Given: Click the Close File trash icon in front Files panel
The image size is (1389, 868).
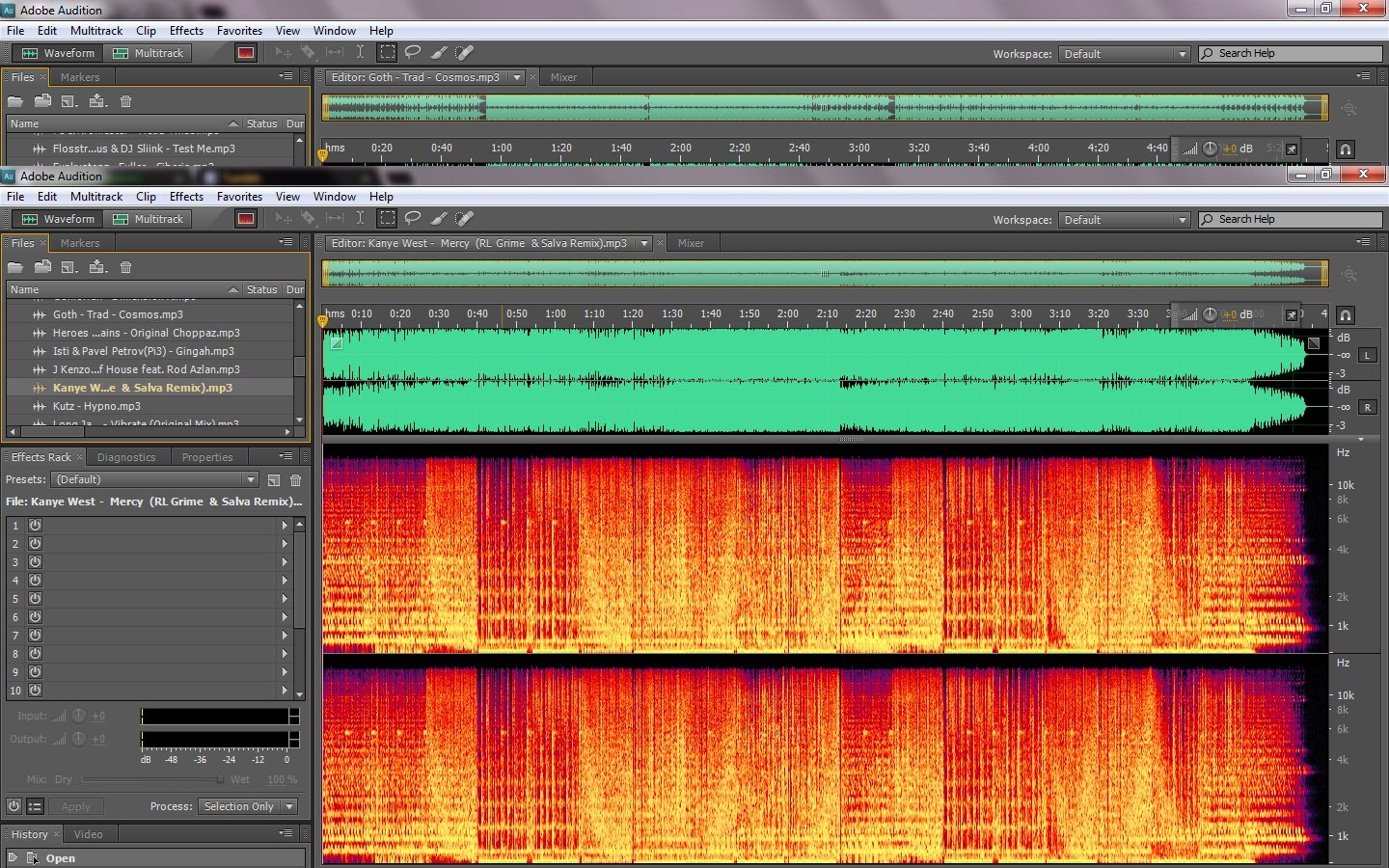Looking at the screenshot, I should pyautogui.click(x=125, y=267).
